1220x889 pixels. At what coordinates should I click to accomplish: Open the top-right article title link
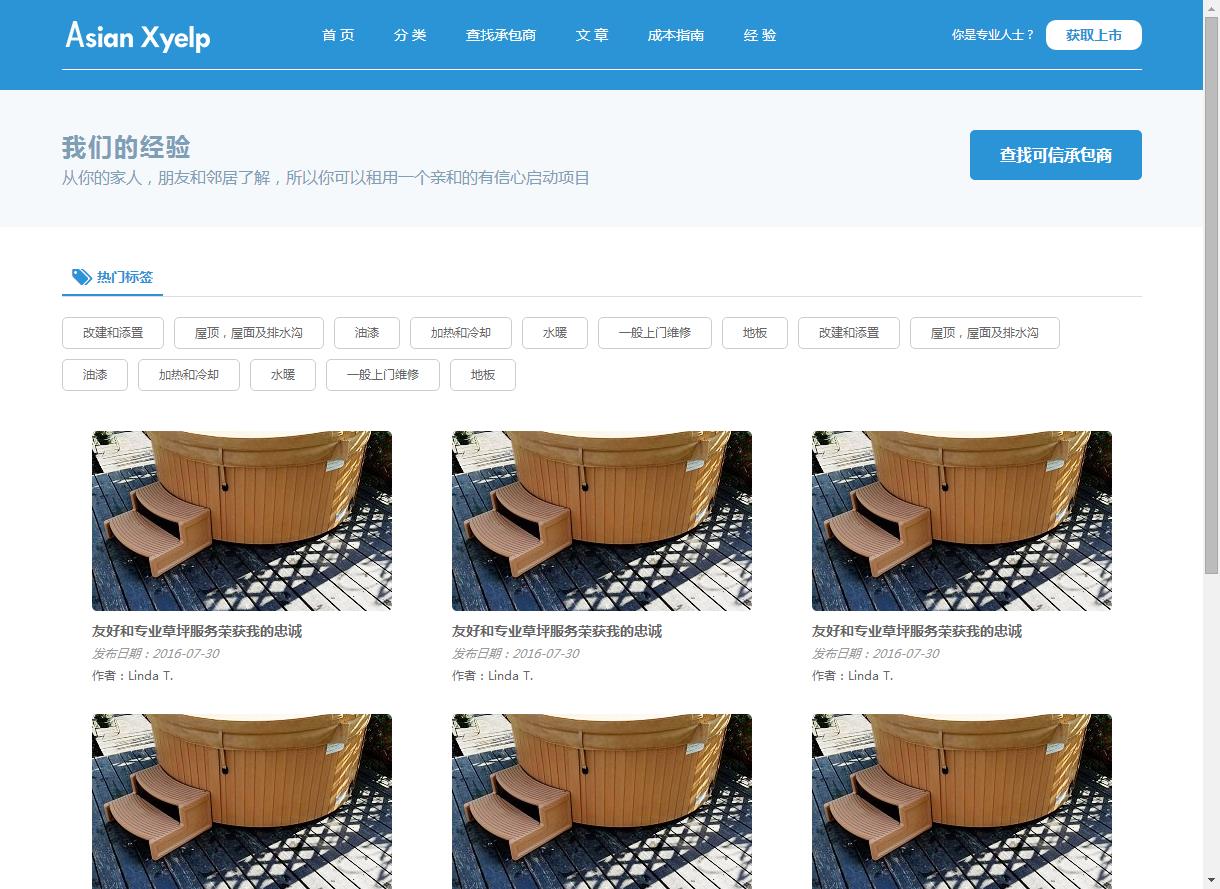(x=916, y=631)
